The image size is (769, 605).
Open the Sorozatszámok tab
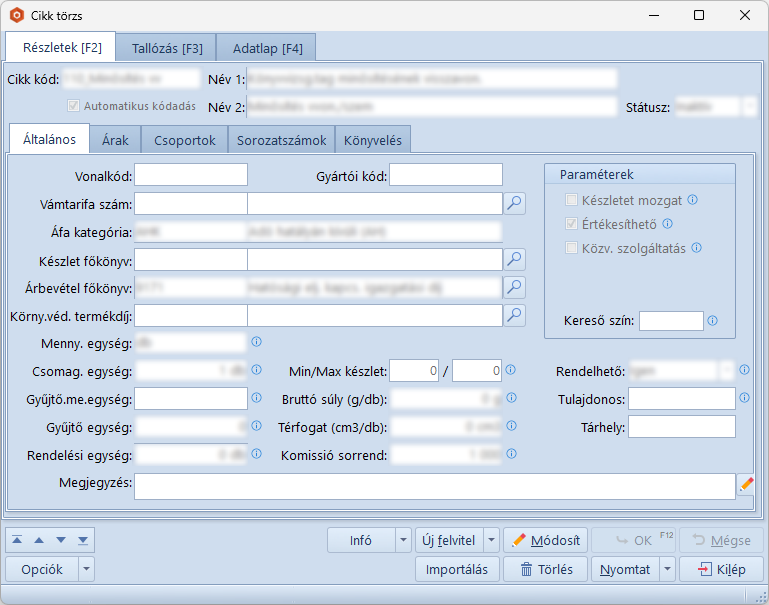[x=281, y=140]
